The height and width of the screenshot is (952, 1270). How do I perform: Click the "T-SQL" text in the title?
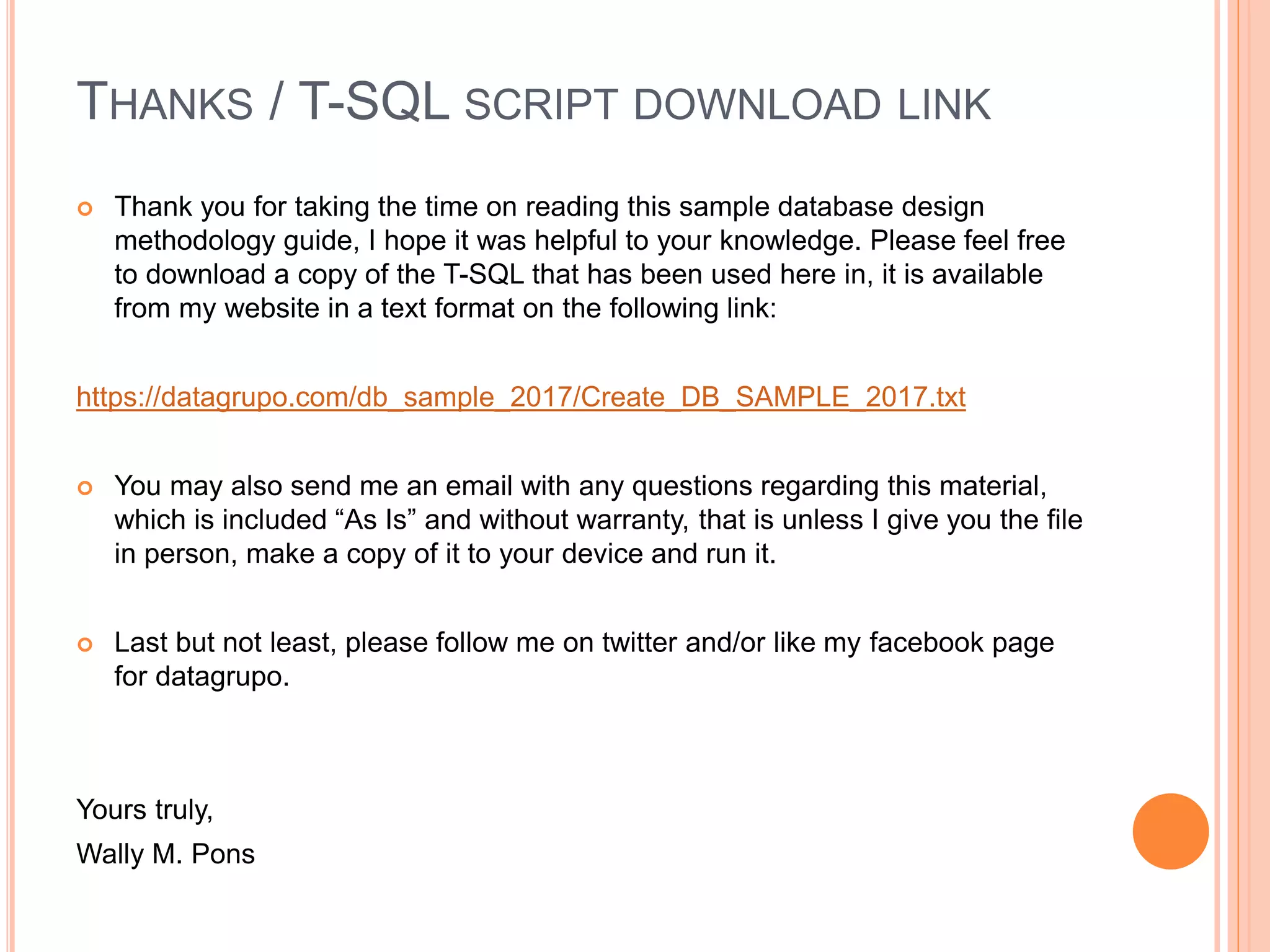click(x=373, y=102)
